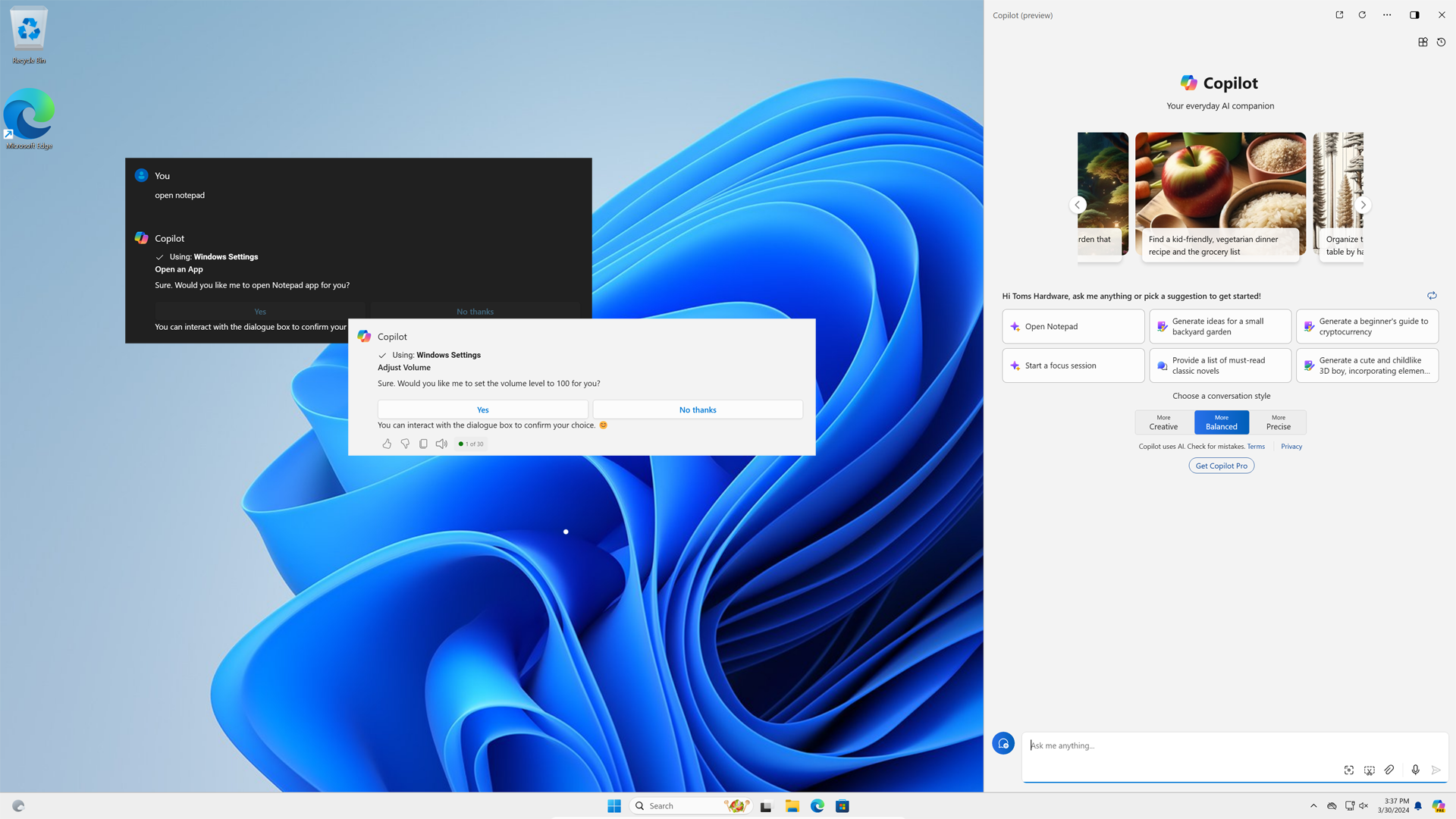The height and width of the screenshot is (819, 1456).
Task: Attach a file using the paperclip icon
Action: click(x=1390, y=770)
